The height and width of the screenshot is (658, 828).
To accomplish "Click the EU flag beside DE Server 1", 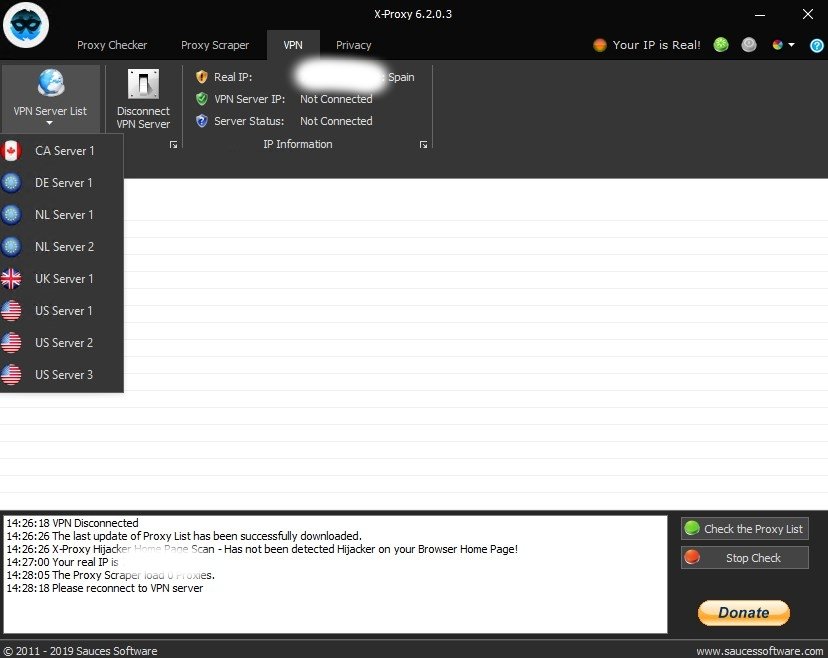I will coord(11,183).
